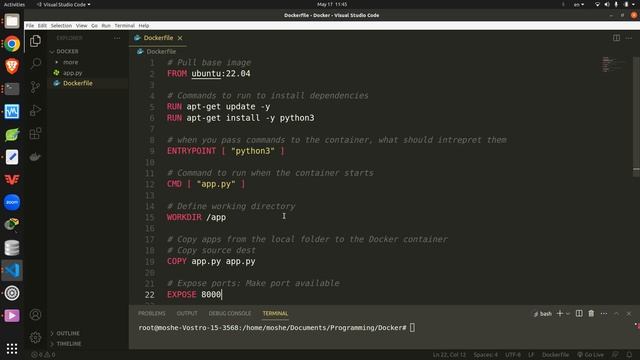Open the Extensions view

tap(36, 133)
